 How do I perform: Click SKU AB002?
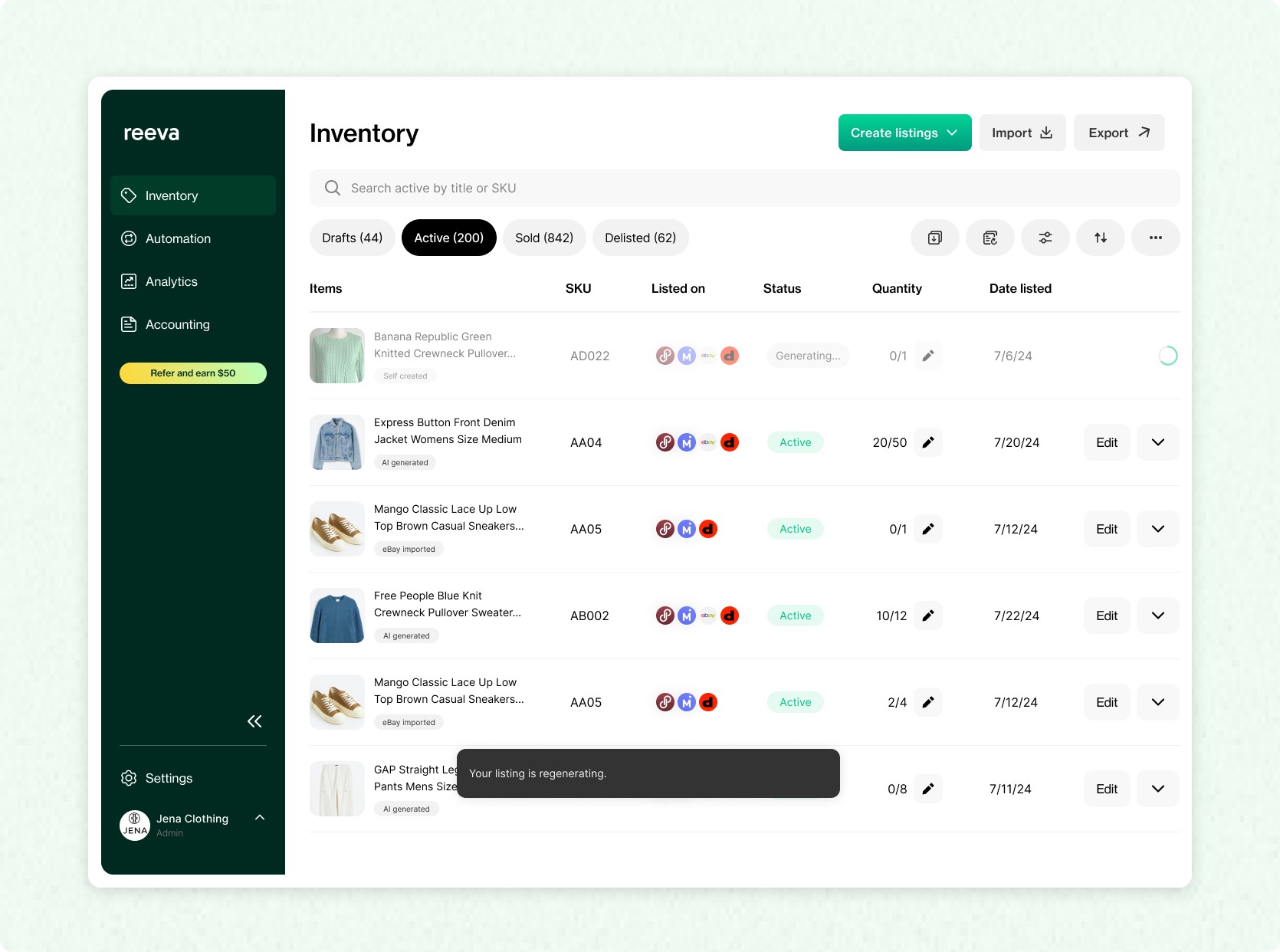coord(589,616)
